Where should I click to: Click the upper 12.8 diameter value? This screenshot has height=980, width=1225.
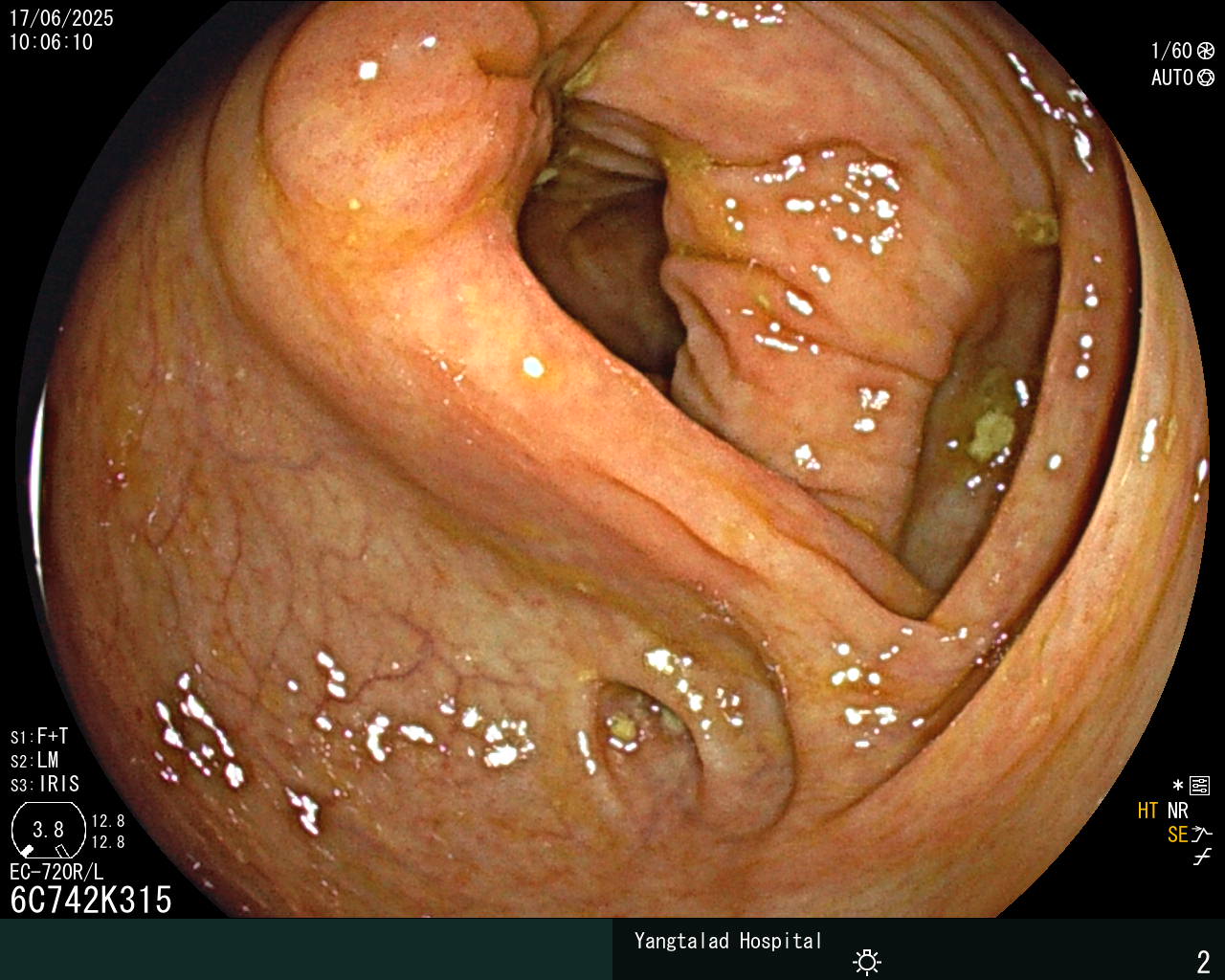tap(108, 821)
